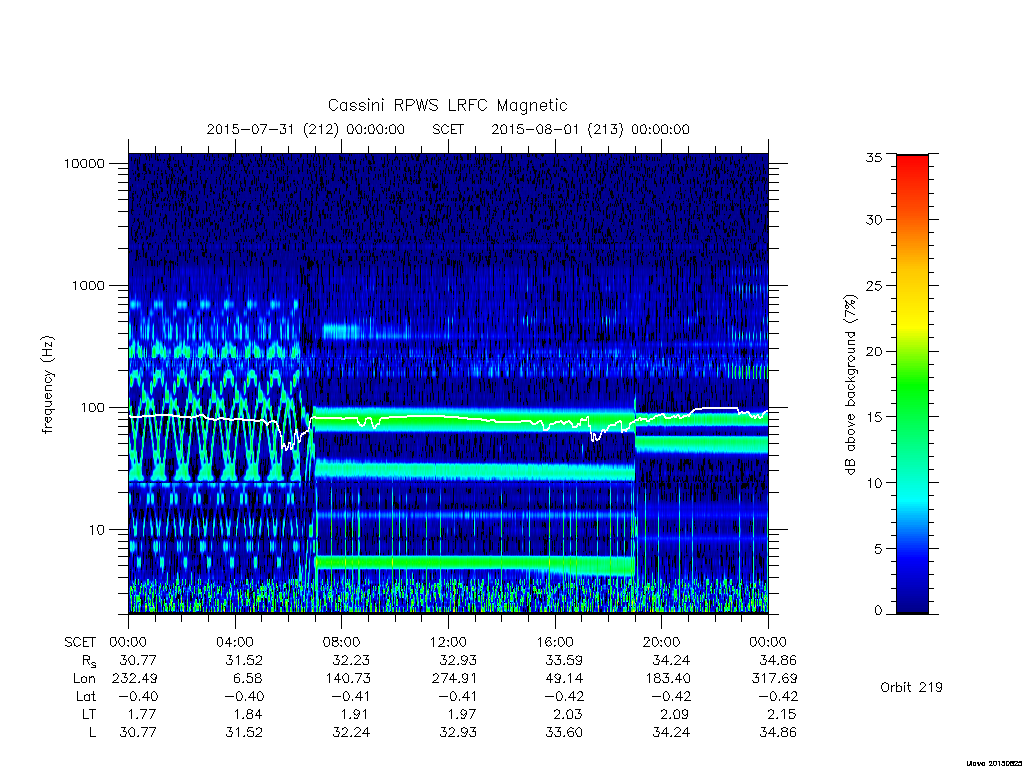Image resolution: width=1024 pixels, height=768 pixels.
Task: Click the Lon value '274.91'
Action: pos(454,679)
